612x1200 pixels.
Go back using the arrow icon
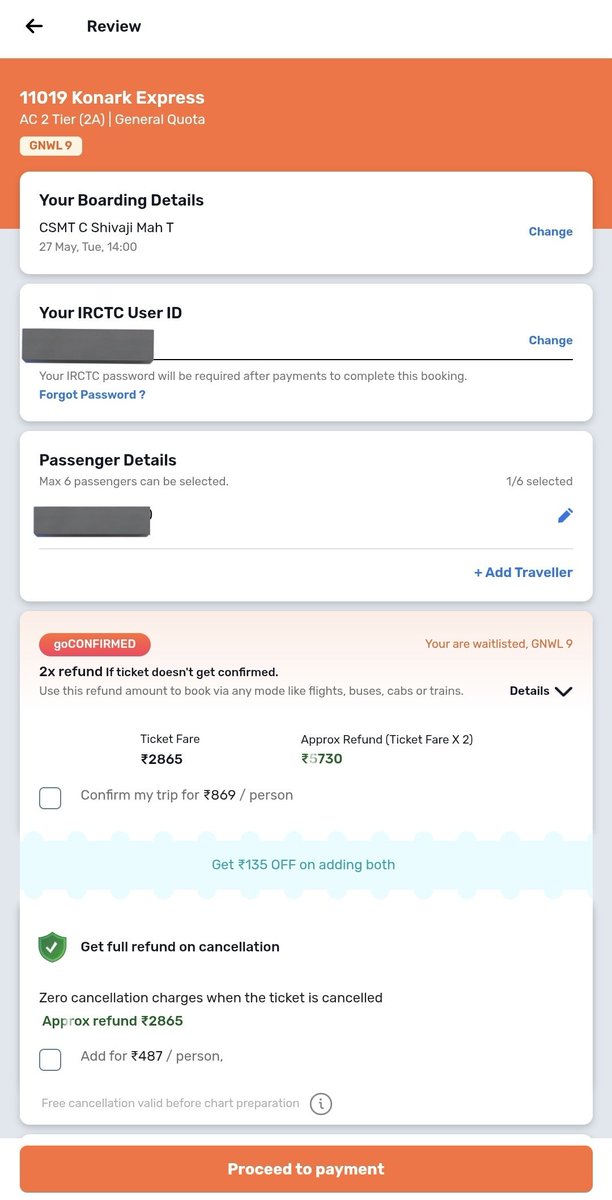(34, 26)
